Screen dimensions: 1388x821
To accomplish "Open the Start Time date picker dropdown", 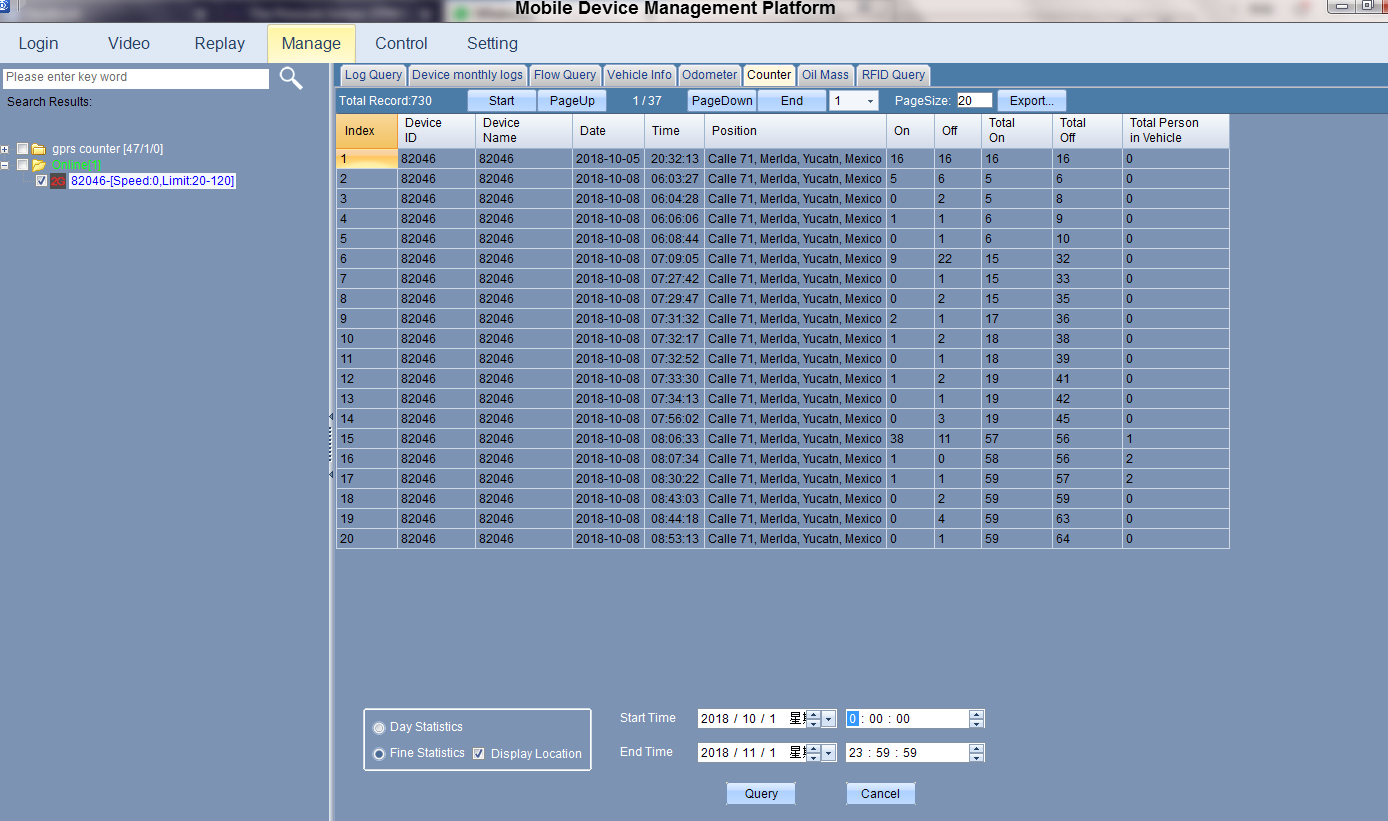I will 829,719.
